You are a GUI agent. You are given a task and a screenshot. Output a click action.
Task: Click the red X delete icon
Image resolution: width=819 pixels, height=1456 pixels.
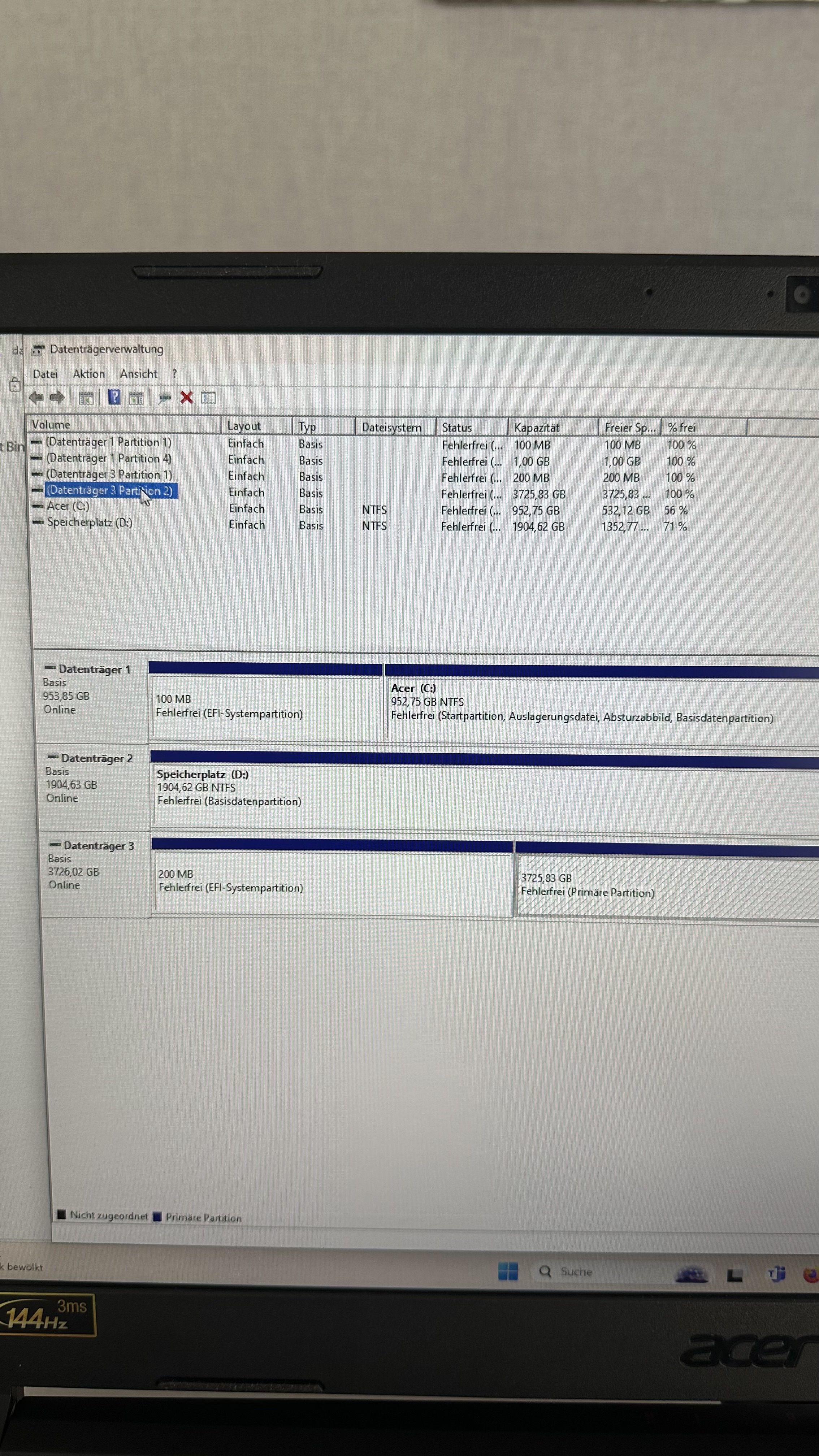point(187,398)
